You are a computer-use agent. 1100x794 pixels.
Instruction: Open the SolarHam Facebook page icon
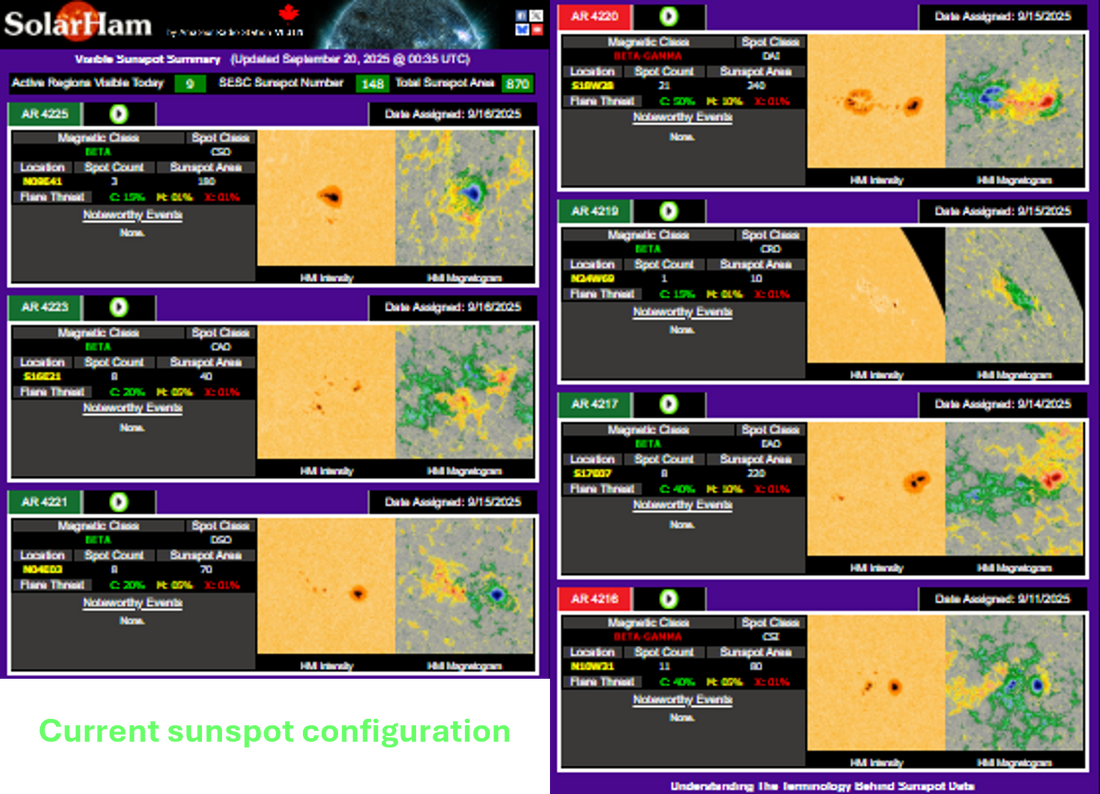click(x=521, y=16)
